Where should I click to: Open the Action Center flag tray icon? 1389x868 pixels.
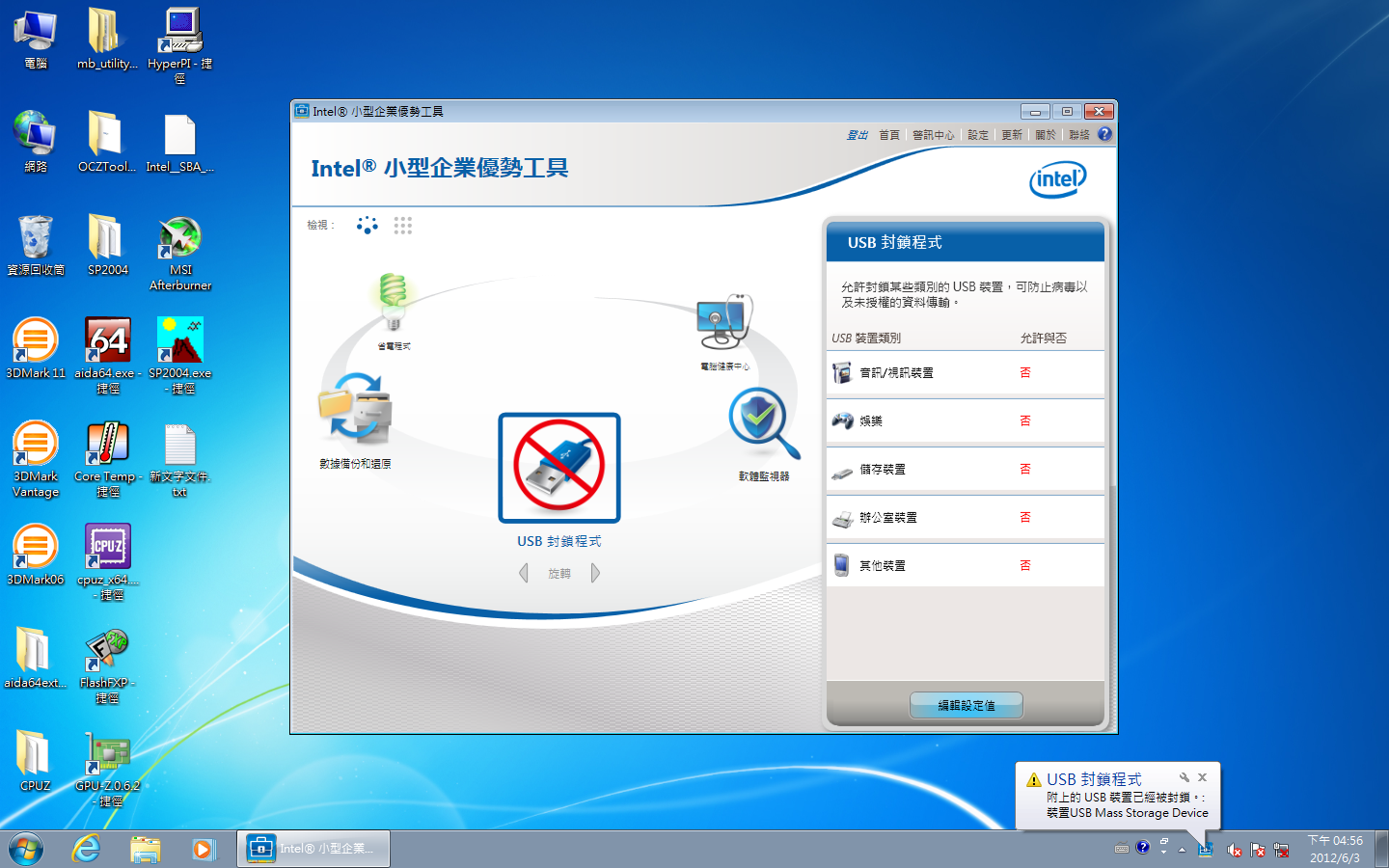tap(1258, 850)
